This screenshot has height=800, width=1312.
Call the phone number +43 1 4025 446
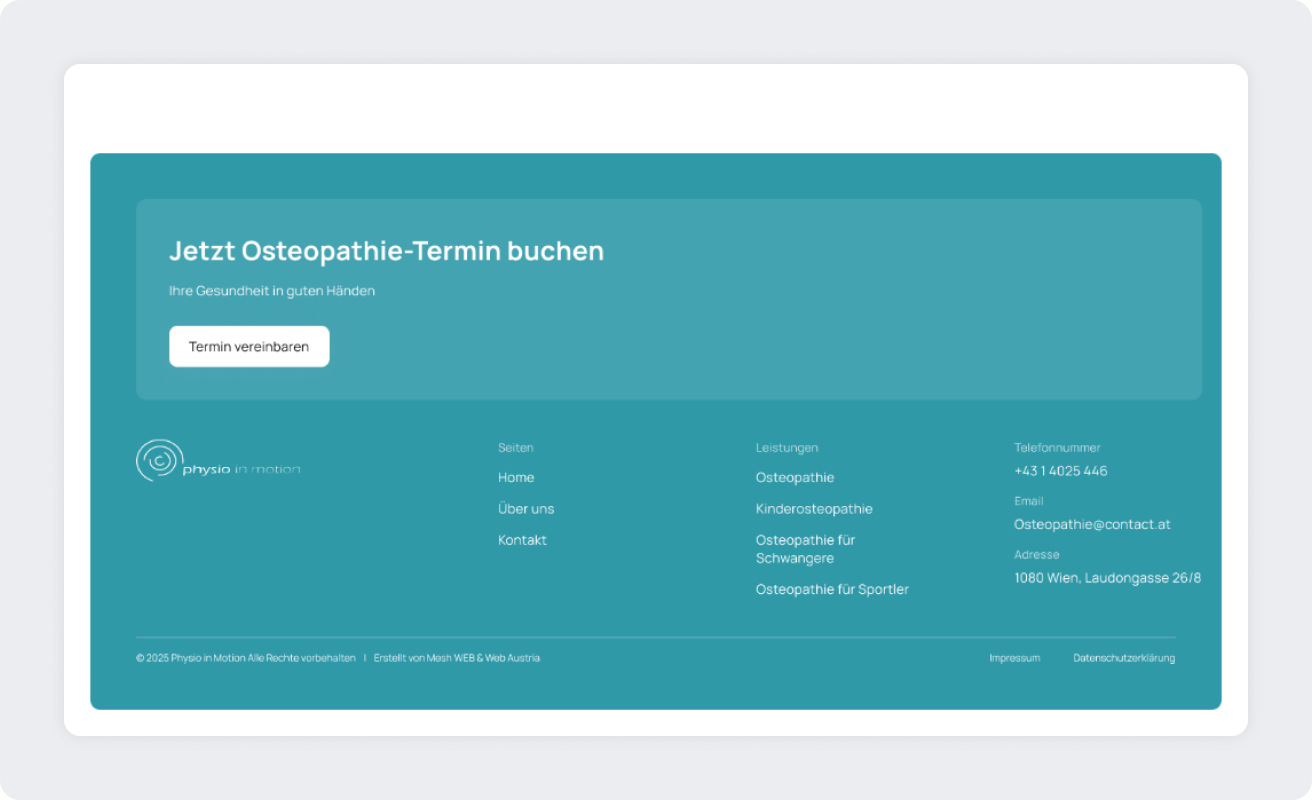click(1061, 470)
